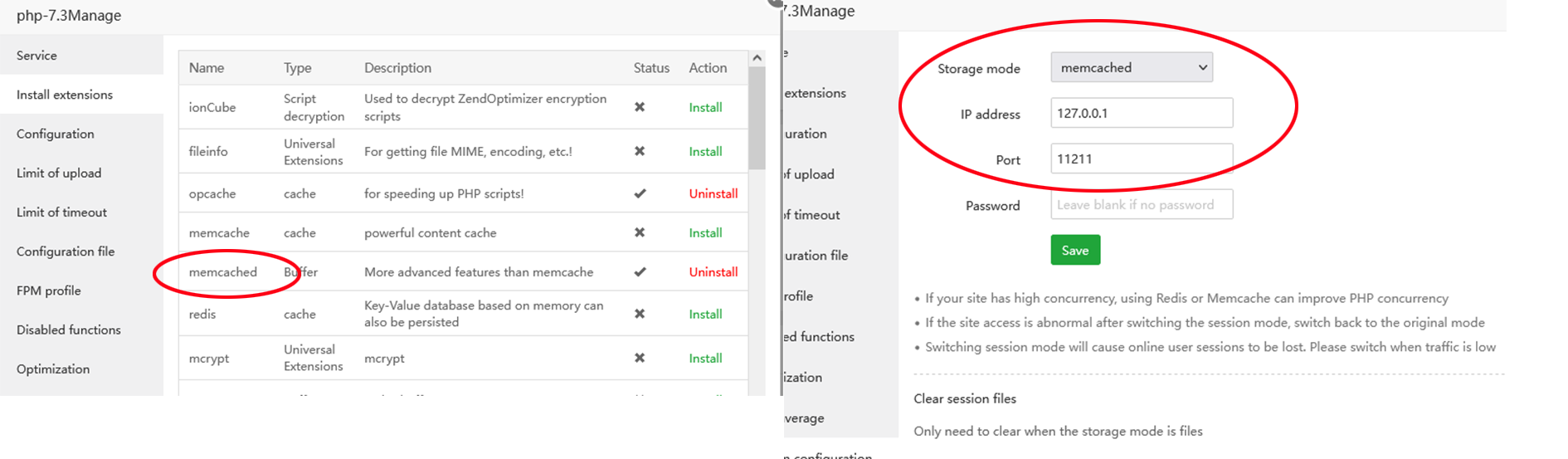Image resolution: width=1568 pixels, height=459 pixels.
Task: Click the ionCube not-installed cross icon
Action: click(x=640, y=107)
